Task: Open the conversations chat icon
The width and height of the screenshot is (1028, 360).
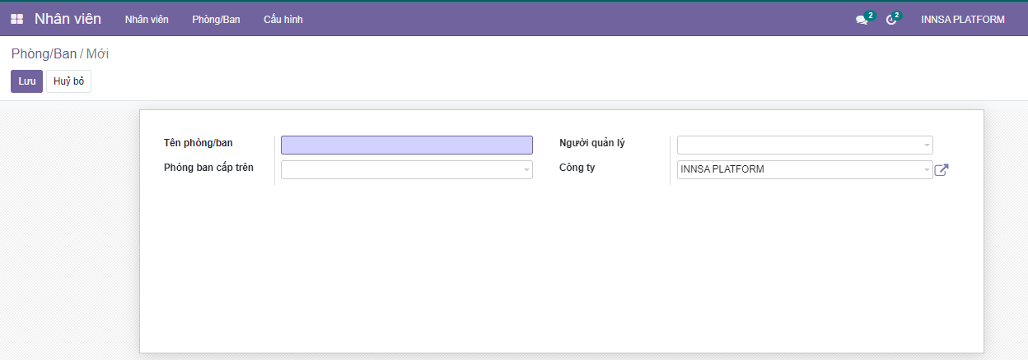Action: point(861,20)
